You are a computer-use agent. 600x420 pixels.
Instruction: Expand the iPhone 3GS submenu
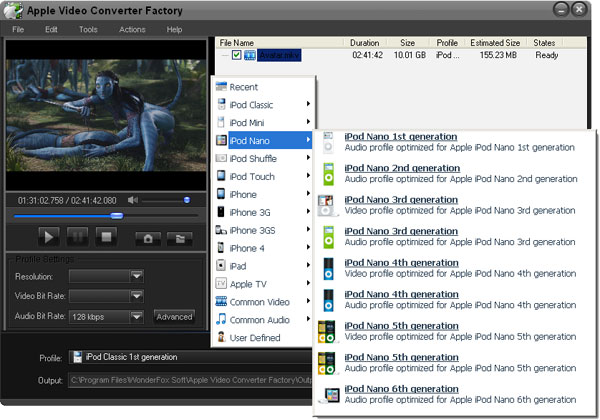[x=263, y=230]
